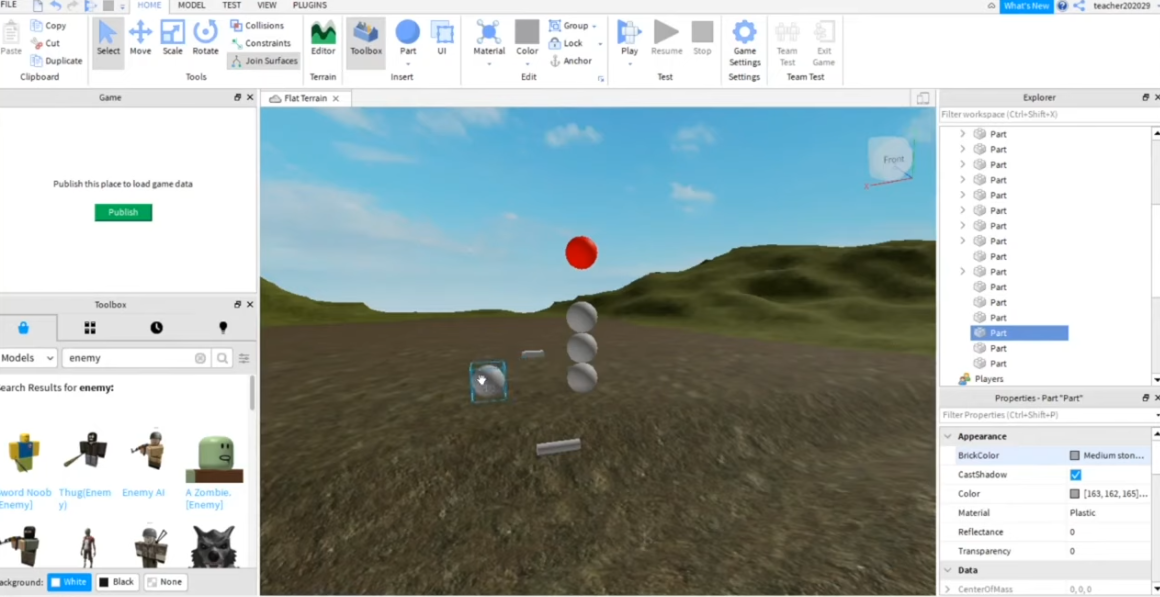Click the green Publish button

click(124, 212)
